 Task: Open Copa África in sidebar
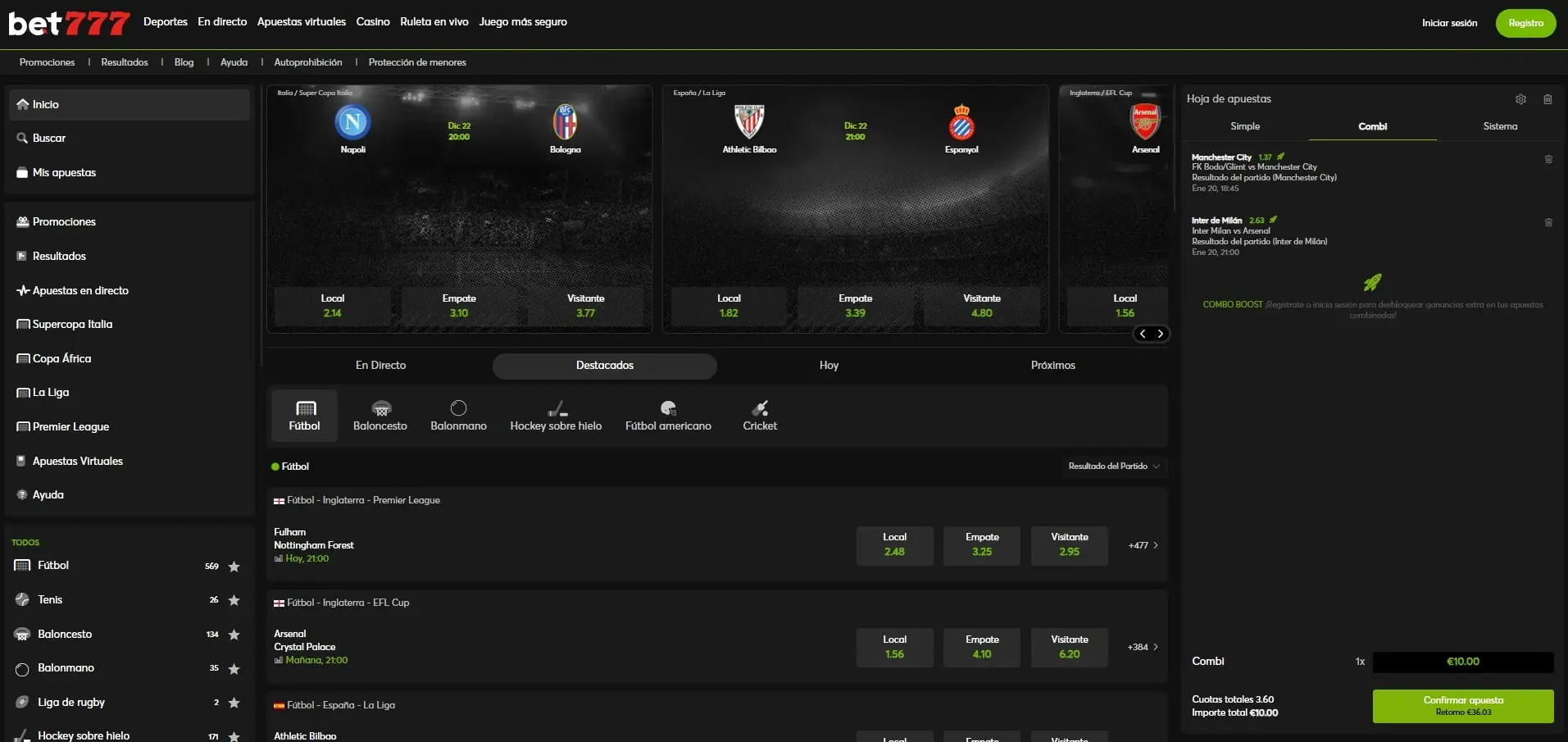tap(130, 359)
